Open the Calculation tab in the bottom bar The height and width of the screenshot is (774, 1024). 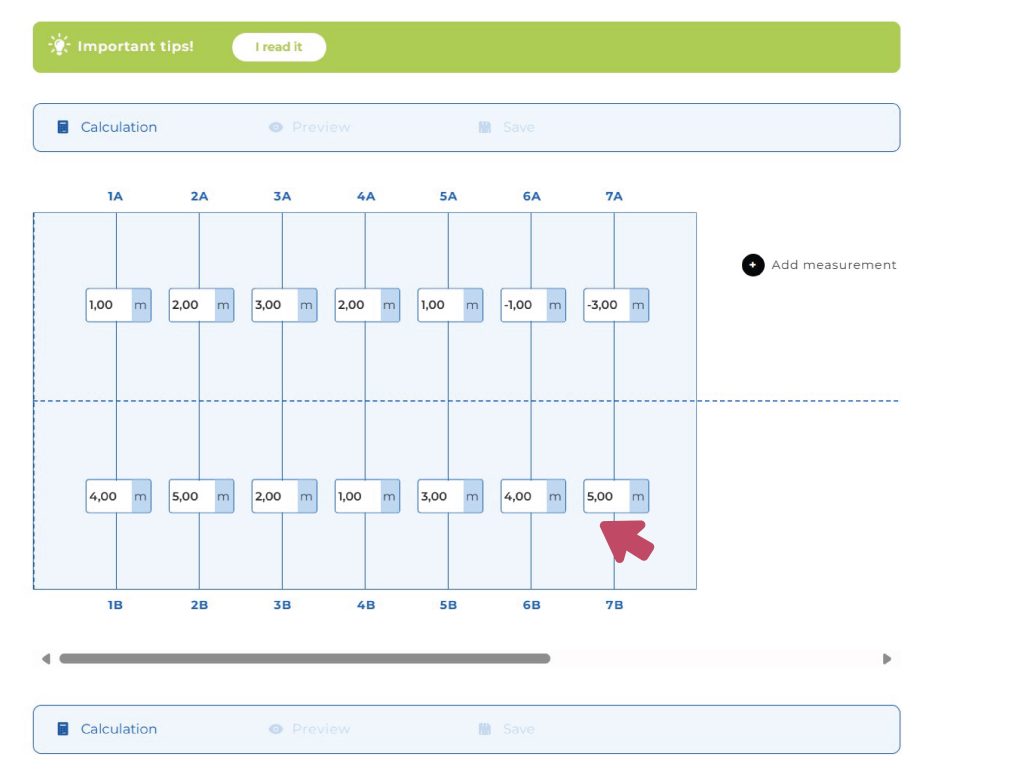tap(118, 729)
